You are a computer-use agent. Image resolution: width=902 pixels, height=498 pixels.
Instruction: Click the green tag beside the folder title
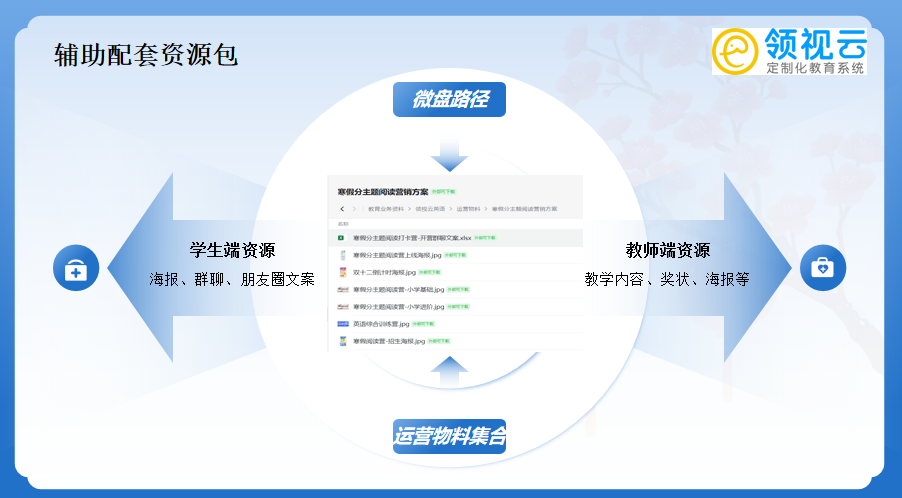[444, 192]
